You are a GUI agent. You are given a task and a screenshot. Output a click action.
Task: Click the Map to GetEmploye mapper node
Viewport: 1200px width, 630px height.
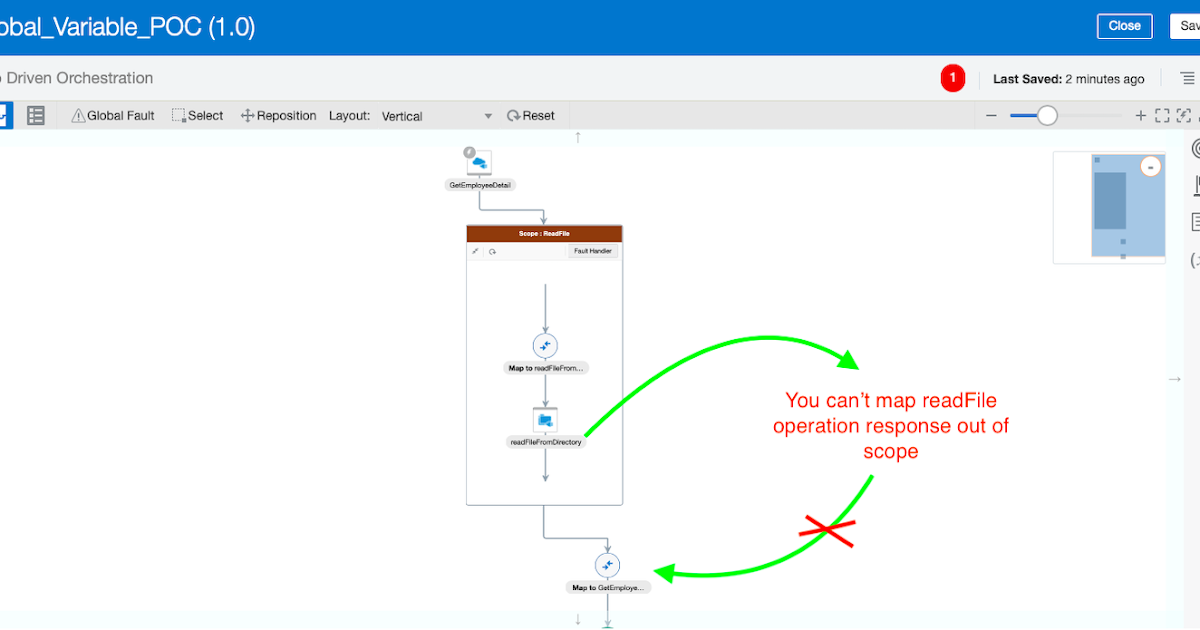point(607,565)
